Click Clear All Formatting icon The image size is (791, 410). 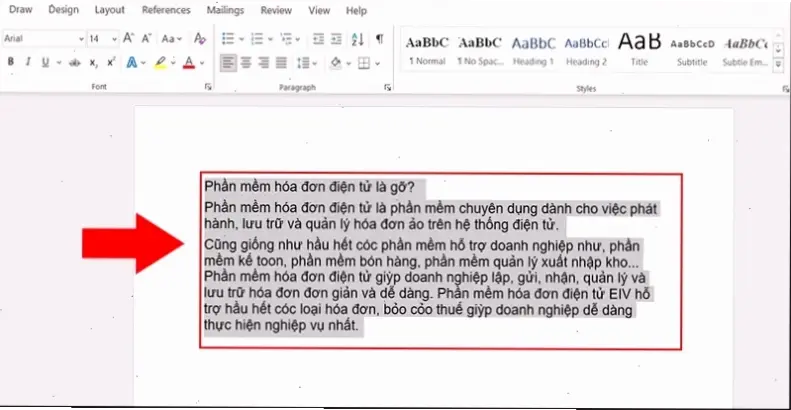[200, 38]
